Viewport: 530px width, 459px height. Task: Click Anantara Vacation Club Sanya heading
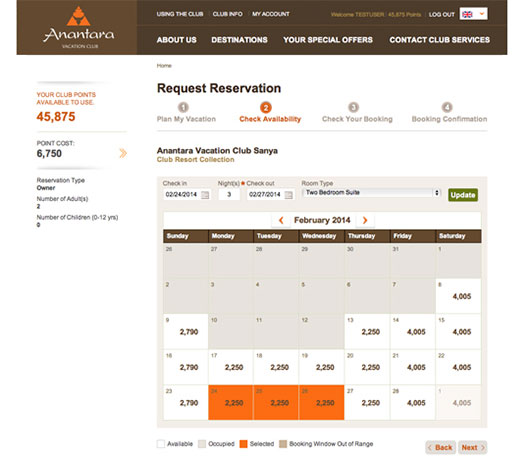point(217,150)
